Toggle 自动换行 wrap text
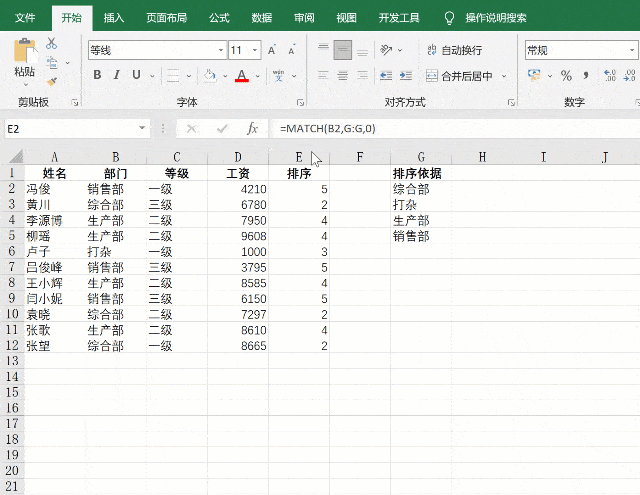This screenshot has height=495, width=640. 453,50
